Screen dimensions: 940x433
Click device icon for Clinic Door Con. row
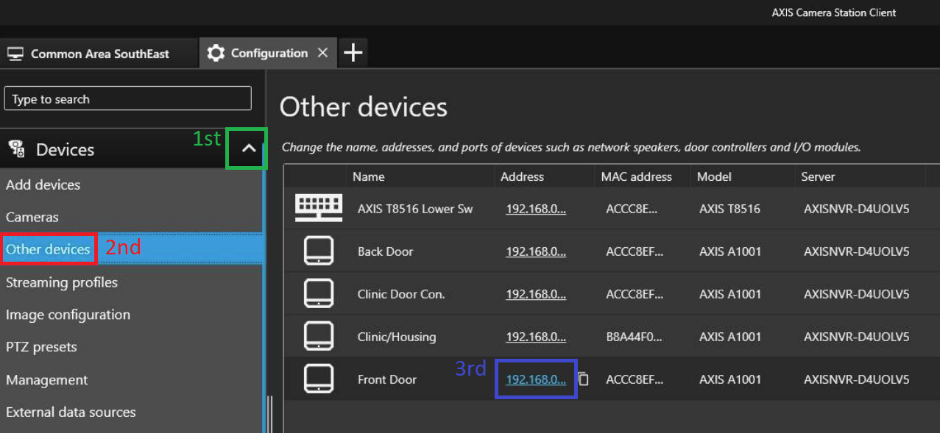319,294
